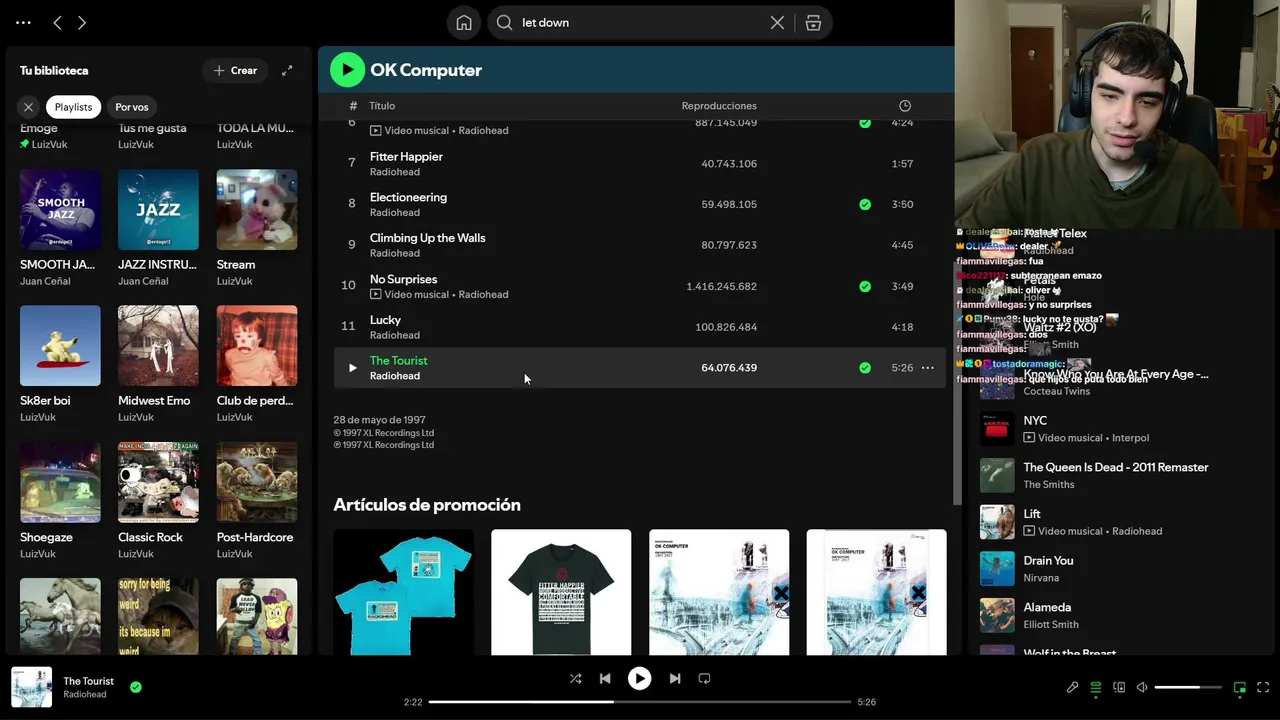This screenshot has width=1280, height=720.
Task: Go forward with the right arrow
Action: click(x=82, y=22)
